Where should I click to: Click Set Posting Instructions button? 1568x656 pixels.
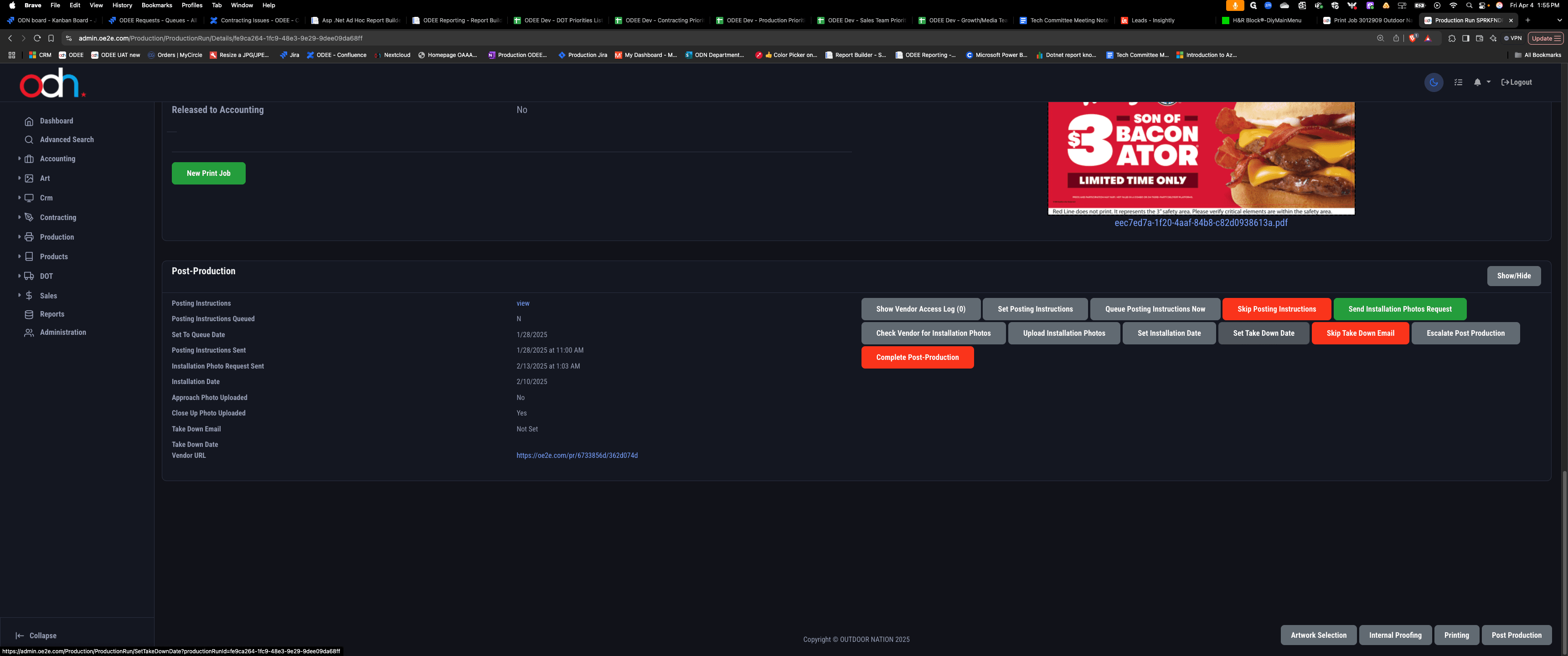pyautogui.click(x=1035, y=309)
